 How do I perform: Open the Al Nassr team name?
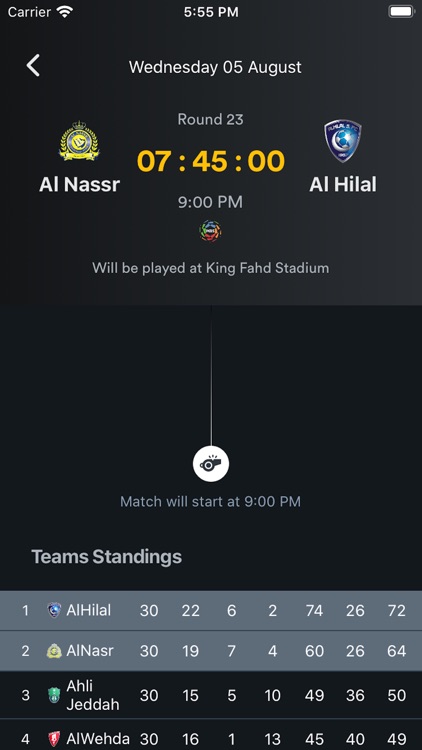(79, 184)
